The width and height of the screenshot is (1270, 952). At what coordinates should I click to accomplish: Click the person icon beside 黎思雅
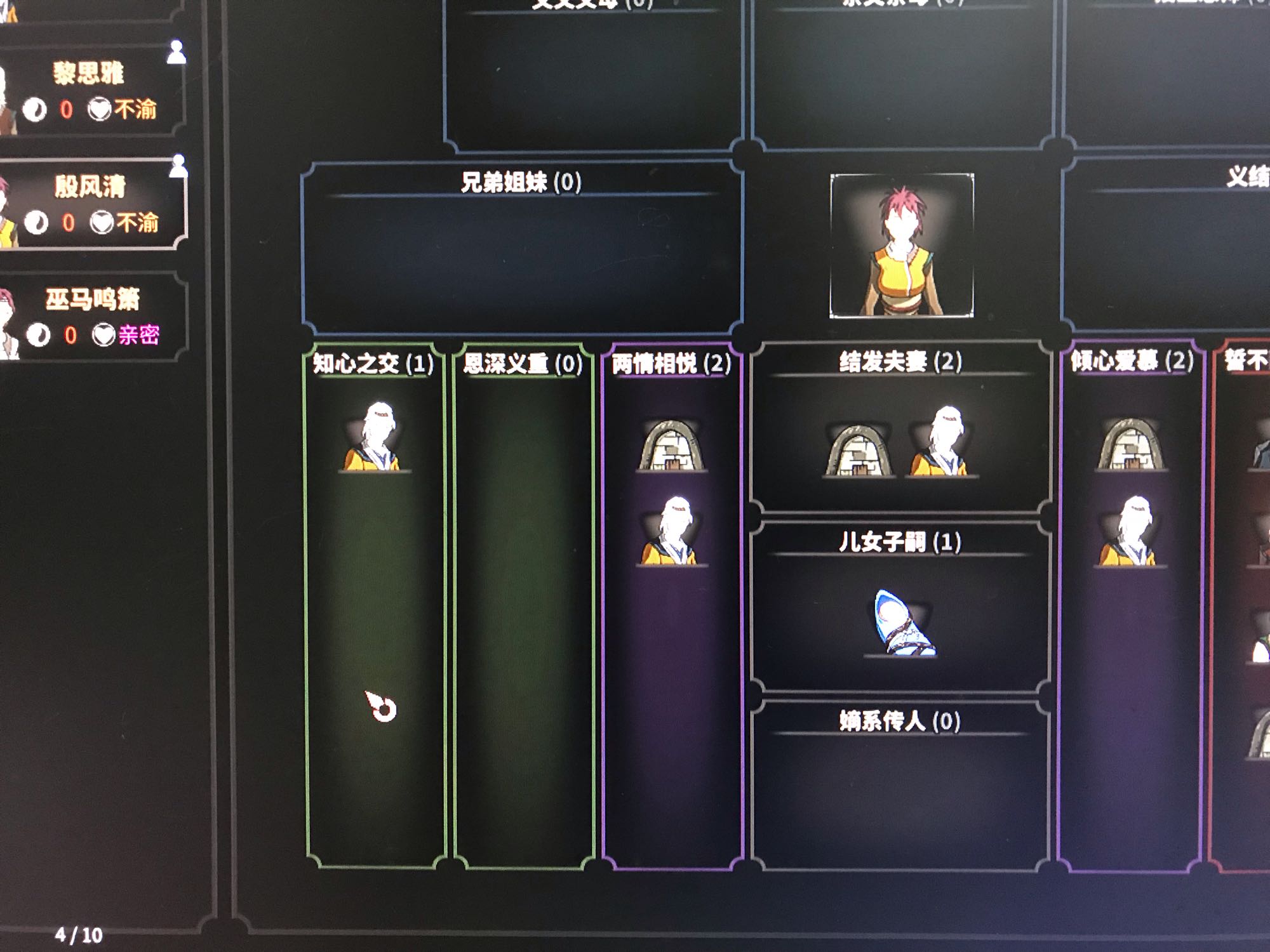pyautogui.click(x=177, y=52)
